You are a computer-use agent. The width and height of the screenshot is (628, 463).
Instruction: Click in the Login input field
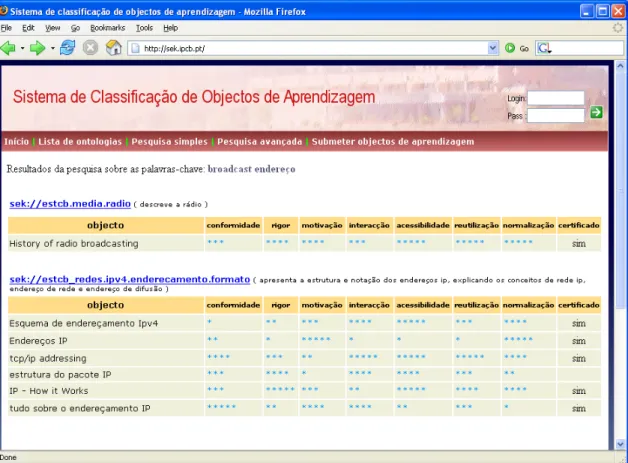pyautogui.click(x=556, y=98)
